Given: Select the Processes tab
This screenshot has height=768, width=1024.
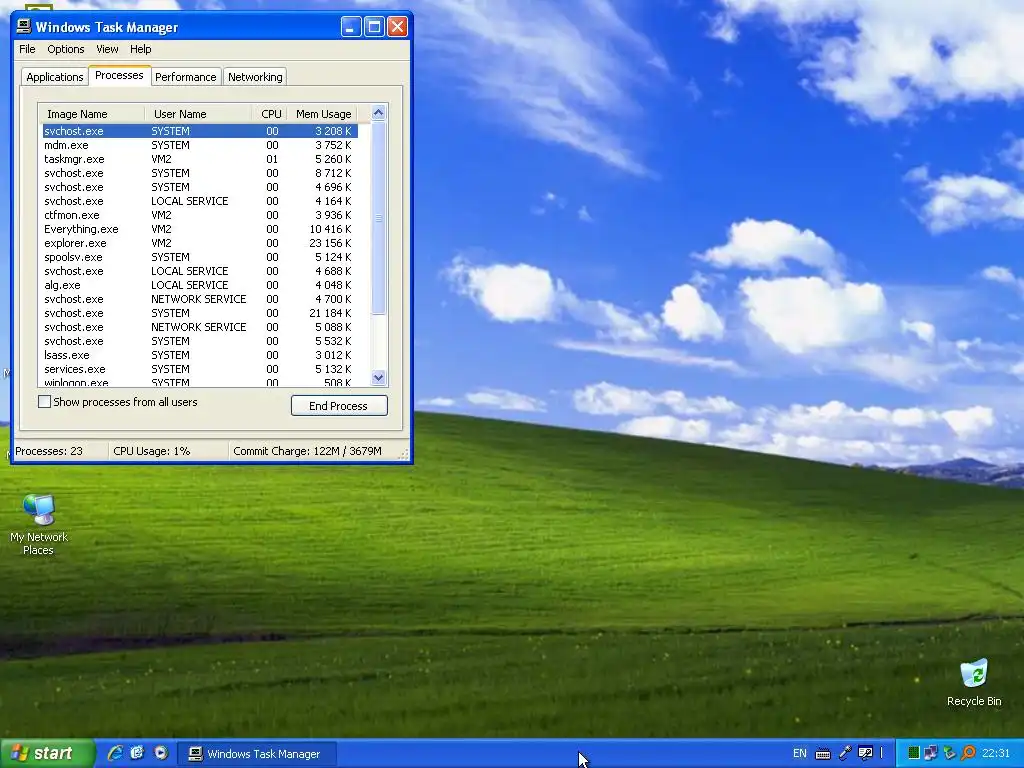Looking at the screenshot, I should (119, 75).
